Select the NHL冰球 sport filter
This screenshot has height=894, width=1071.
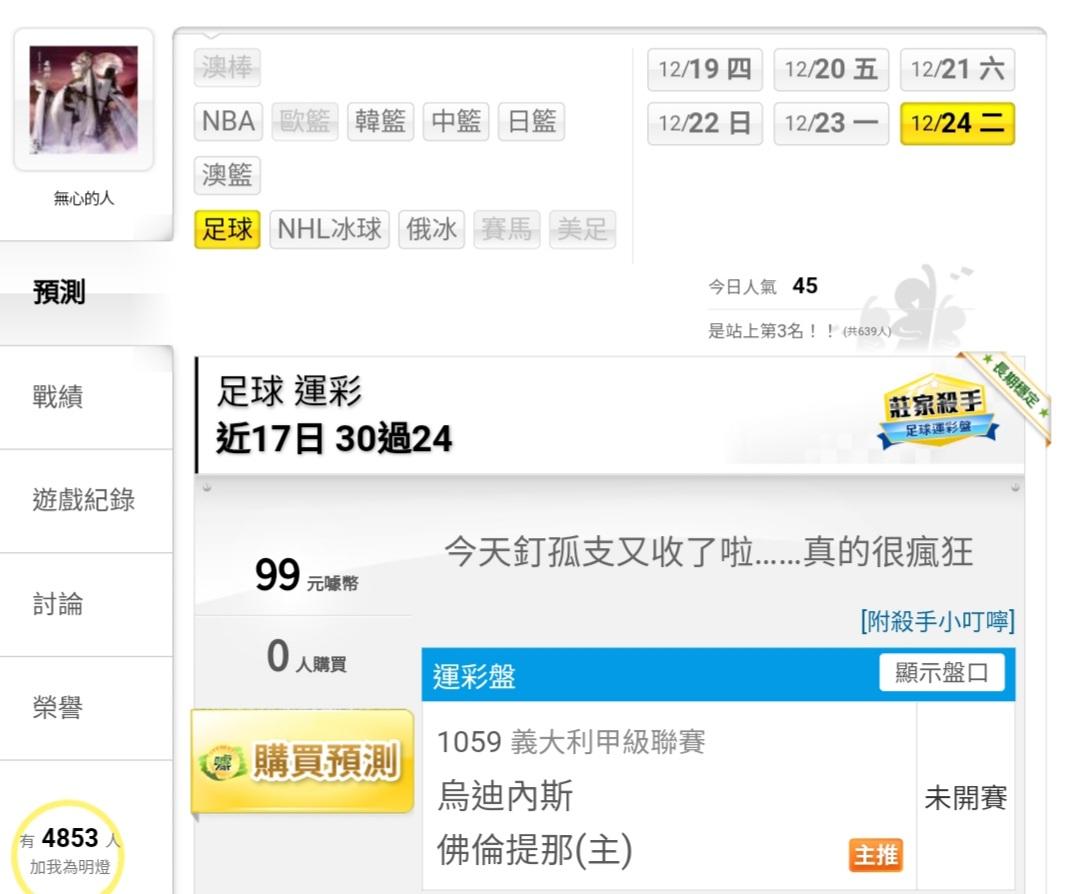coord(329,229)
